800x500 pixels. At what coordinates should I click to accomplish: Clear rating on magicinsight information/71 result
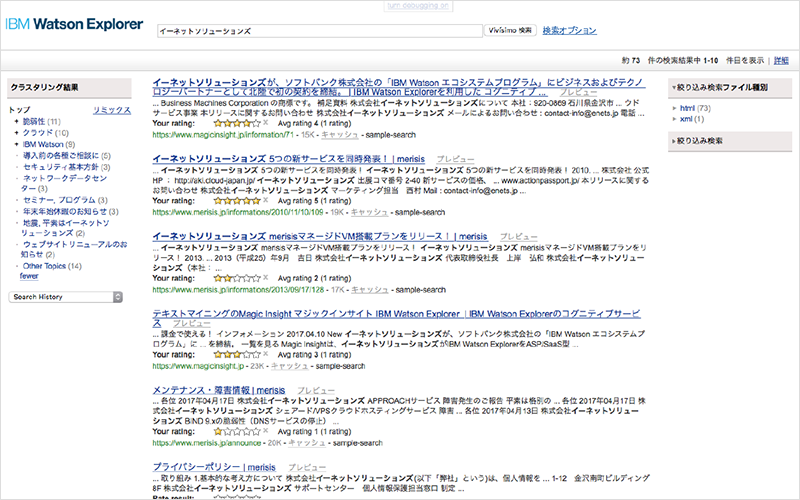coord(266,123)
